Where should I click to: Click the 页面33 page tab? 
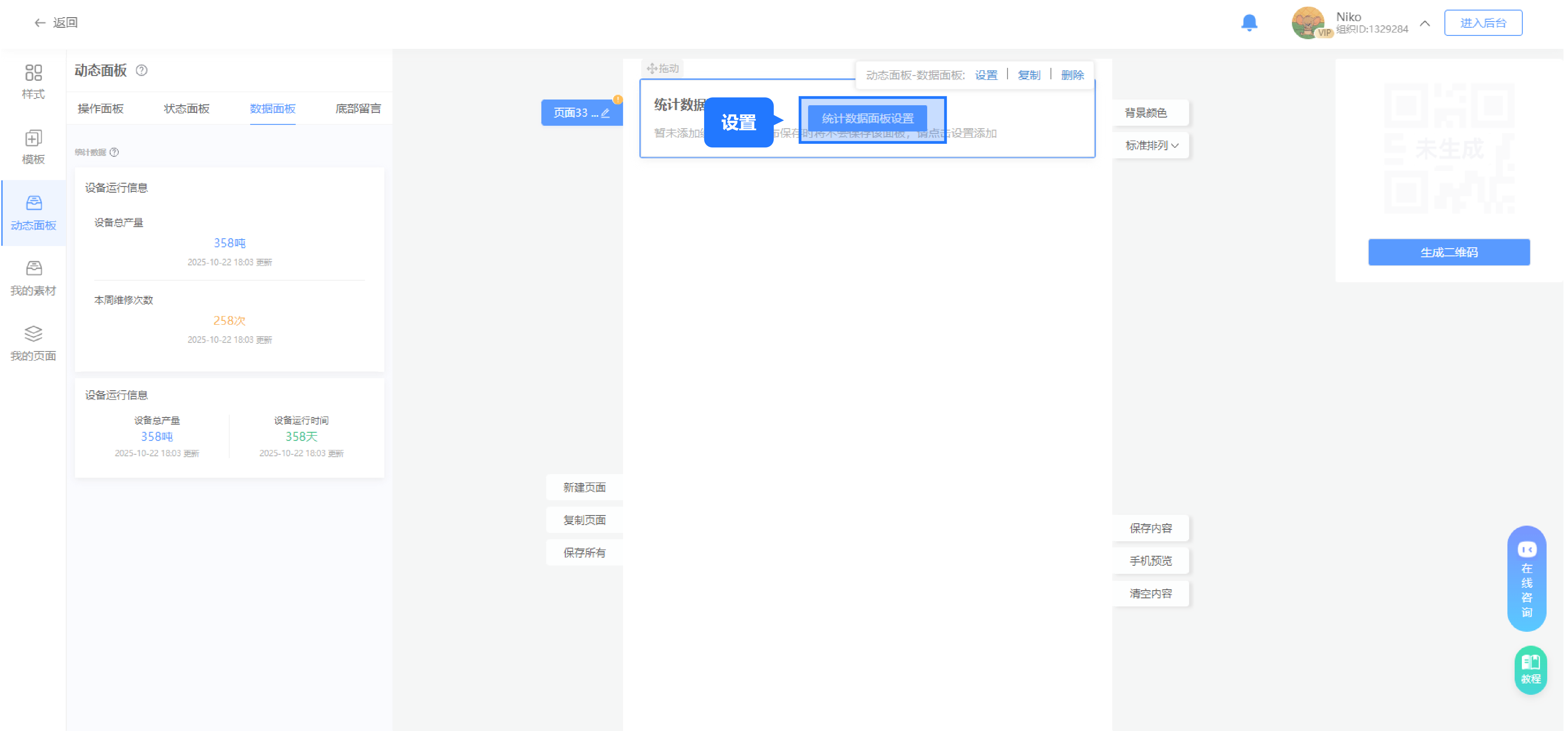tap(581, 113)
